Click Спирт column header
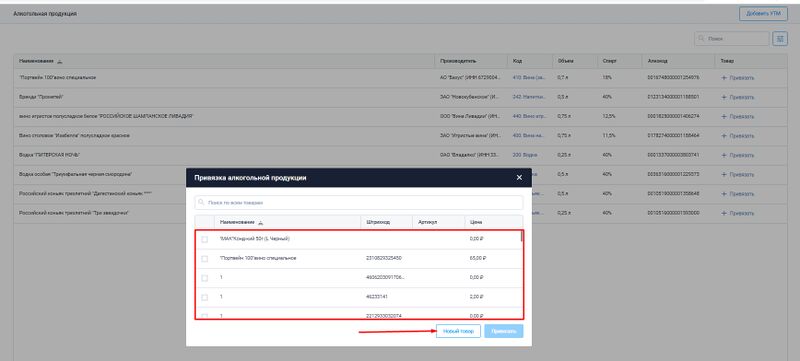 (609, 61)
